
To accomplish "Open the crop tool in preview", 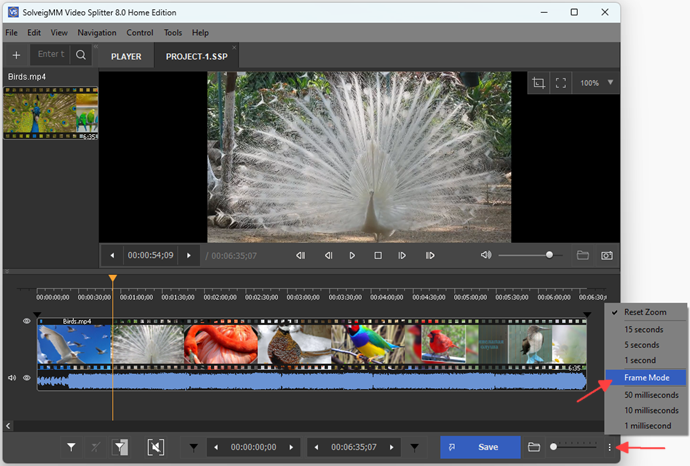I will click(538, 83).
